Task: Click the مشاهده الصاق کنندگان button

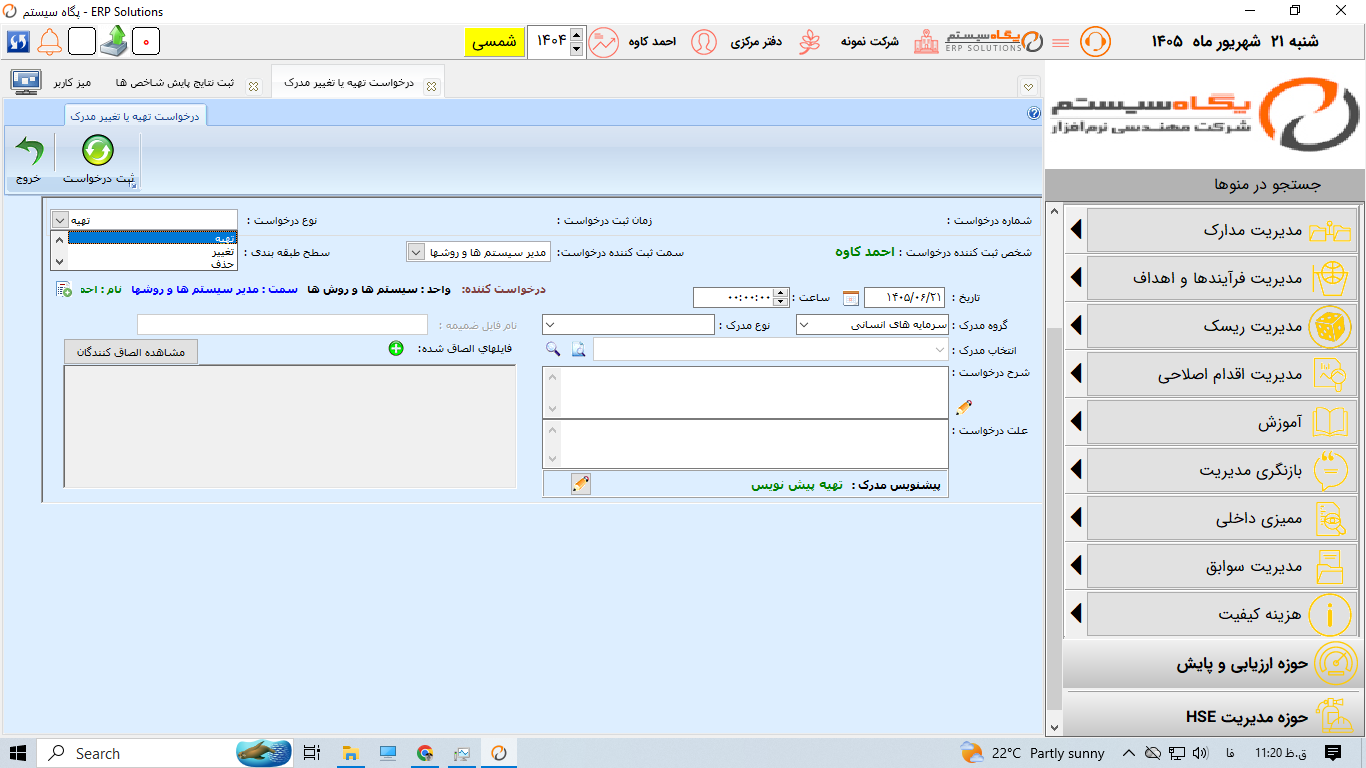Action: point(131,352)
